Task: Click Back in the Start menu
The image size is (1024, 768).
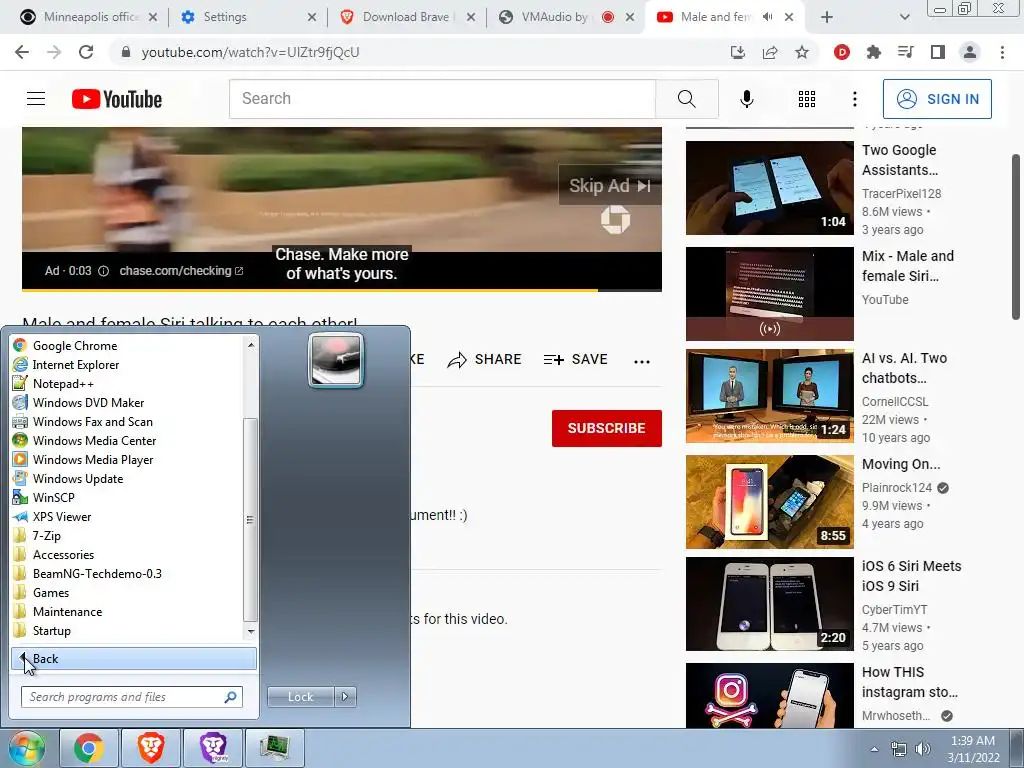Action: (134, 659)
